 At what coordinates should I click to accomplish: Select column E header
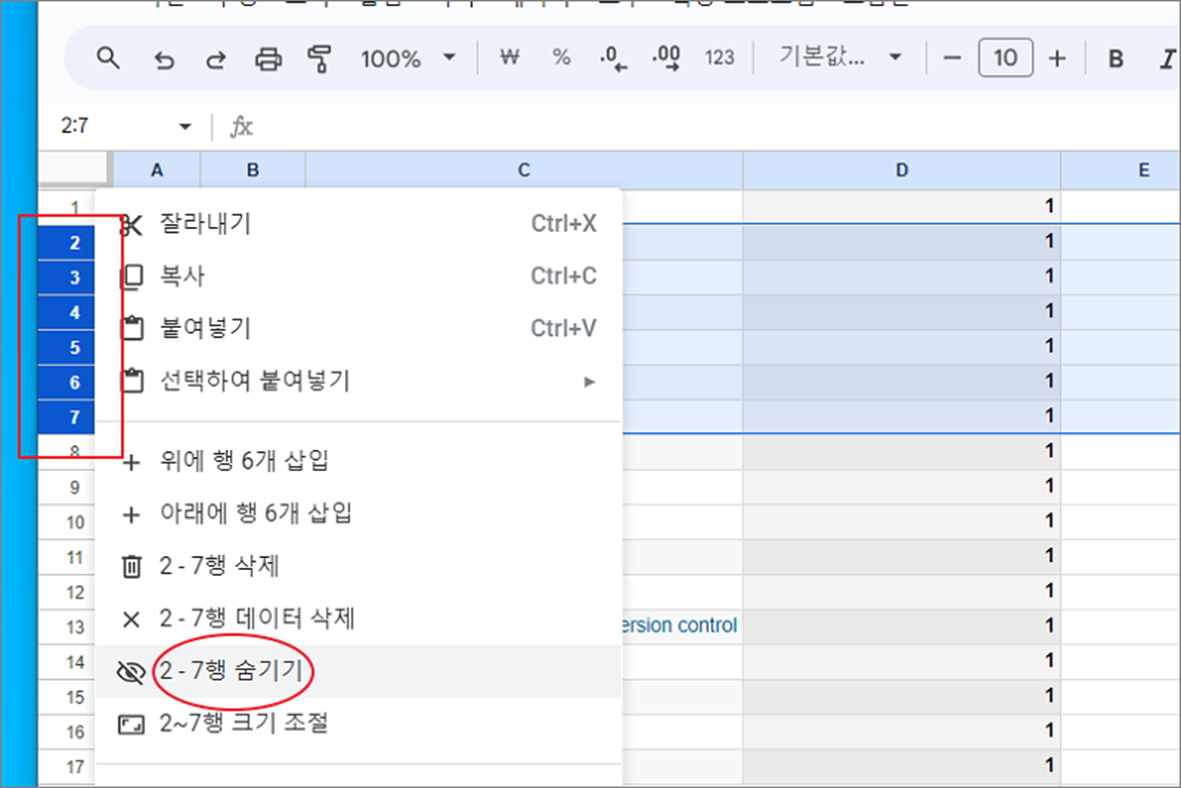click(1121, 170)
